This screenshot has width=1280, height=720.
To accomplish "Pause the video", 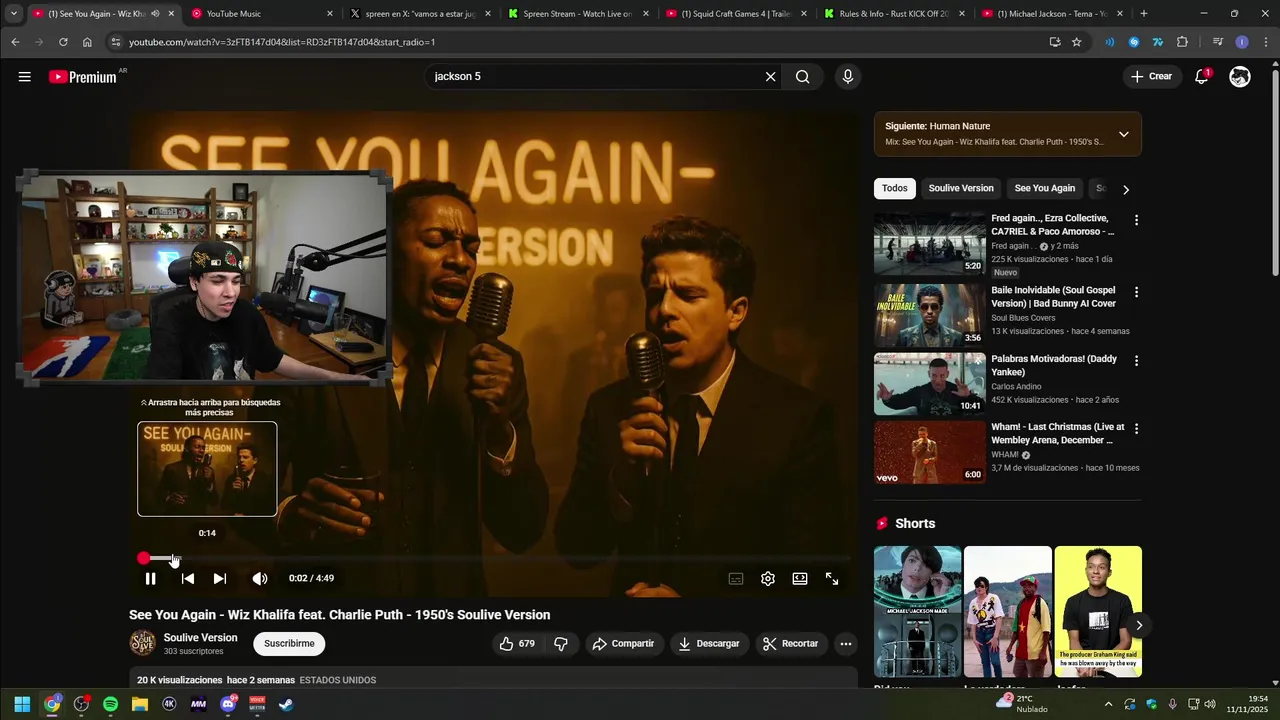I will click(150, 578).
